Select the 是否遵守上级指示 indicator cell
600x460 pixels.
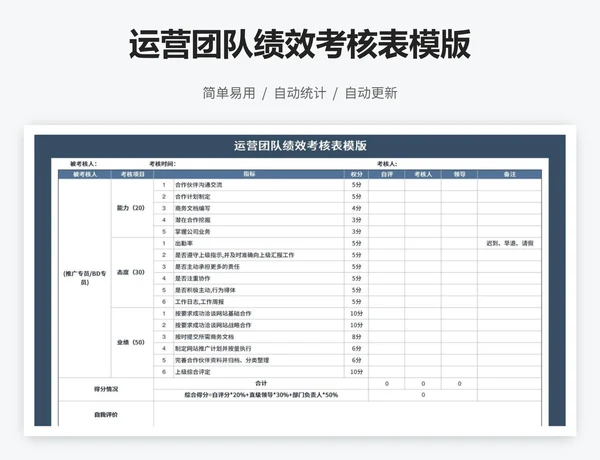click(259, 255)
